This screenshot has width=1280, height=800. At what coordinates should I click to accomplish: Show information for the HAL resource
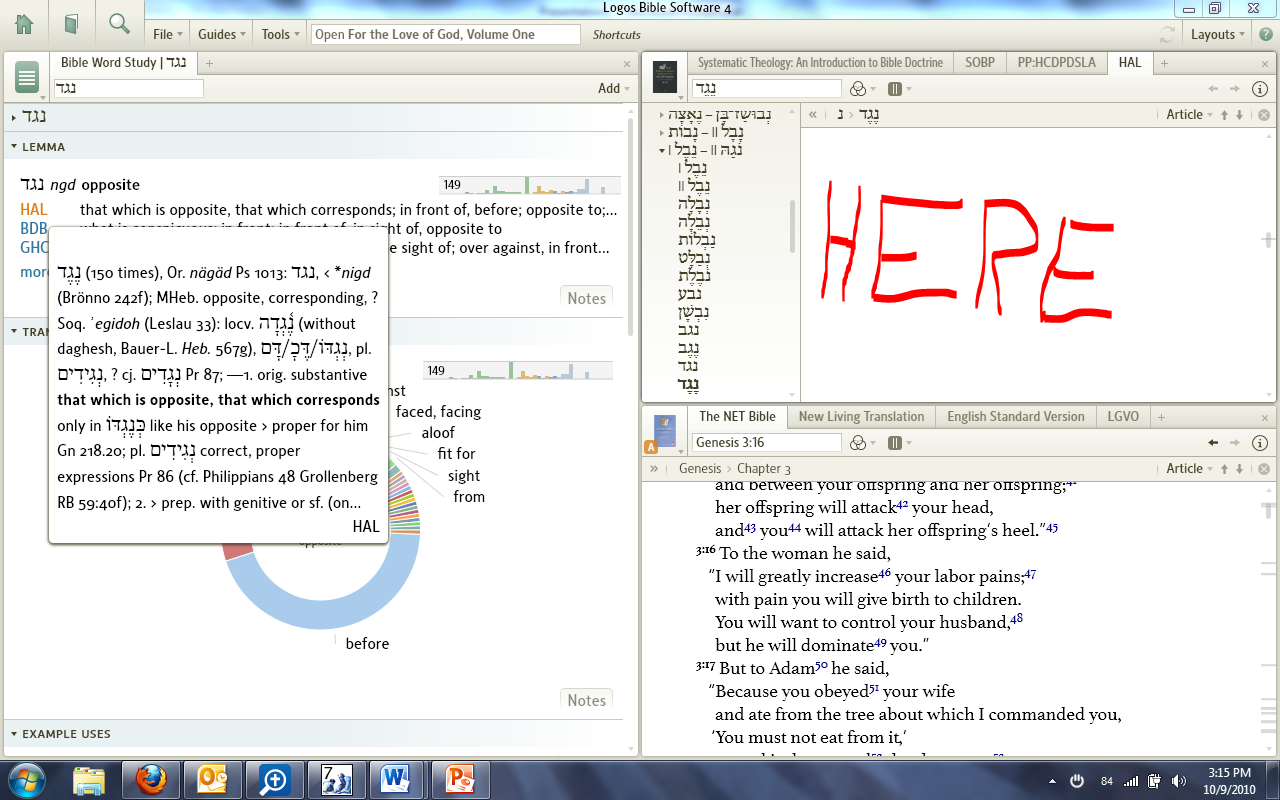(1260, 88)
